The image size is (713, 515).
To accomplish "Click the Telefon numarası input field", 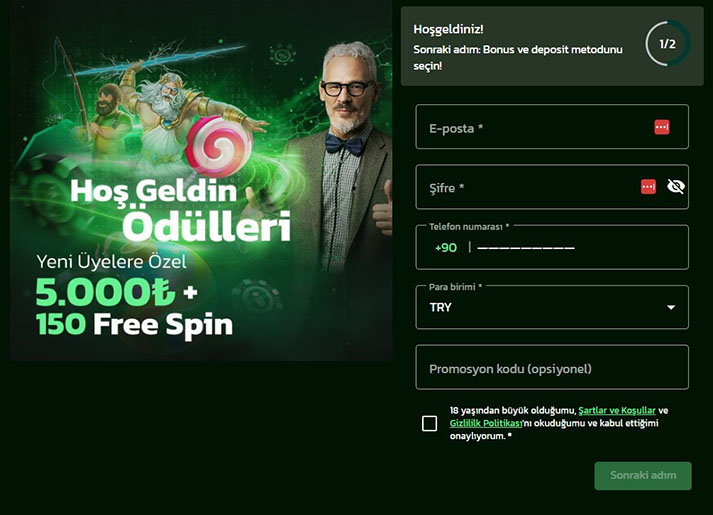I will (552, 247).
